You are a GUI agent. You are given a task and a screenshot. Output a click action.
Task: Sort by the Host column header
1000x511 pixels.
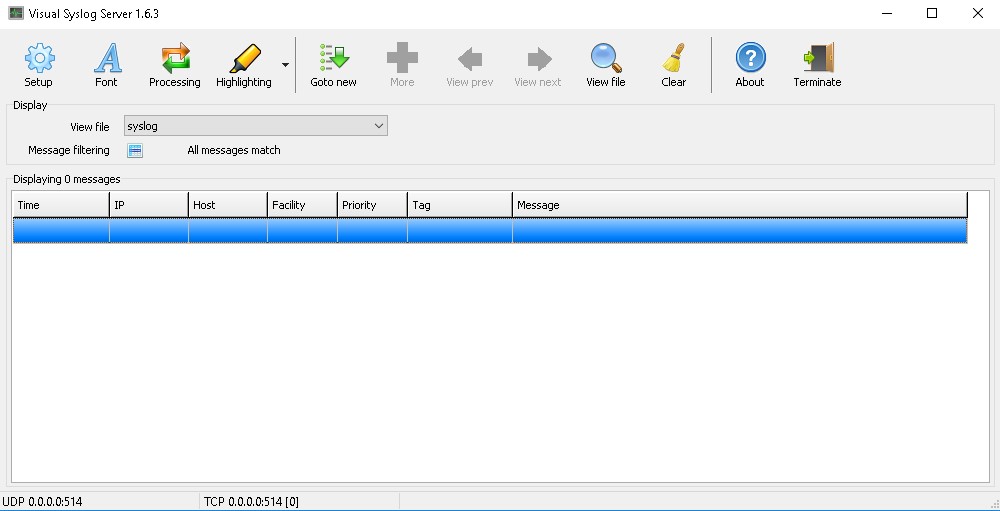pyautogui.click(x=228, y=205)
